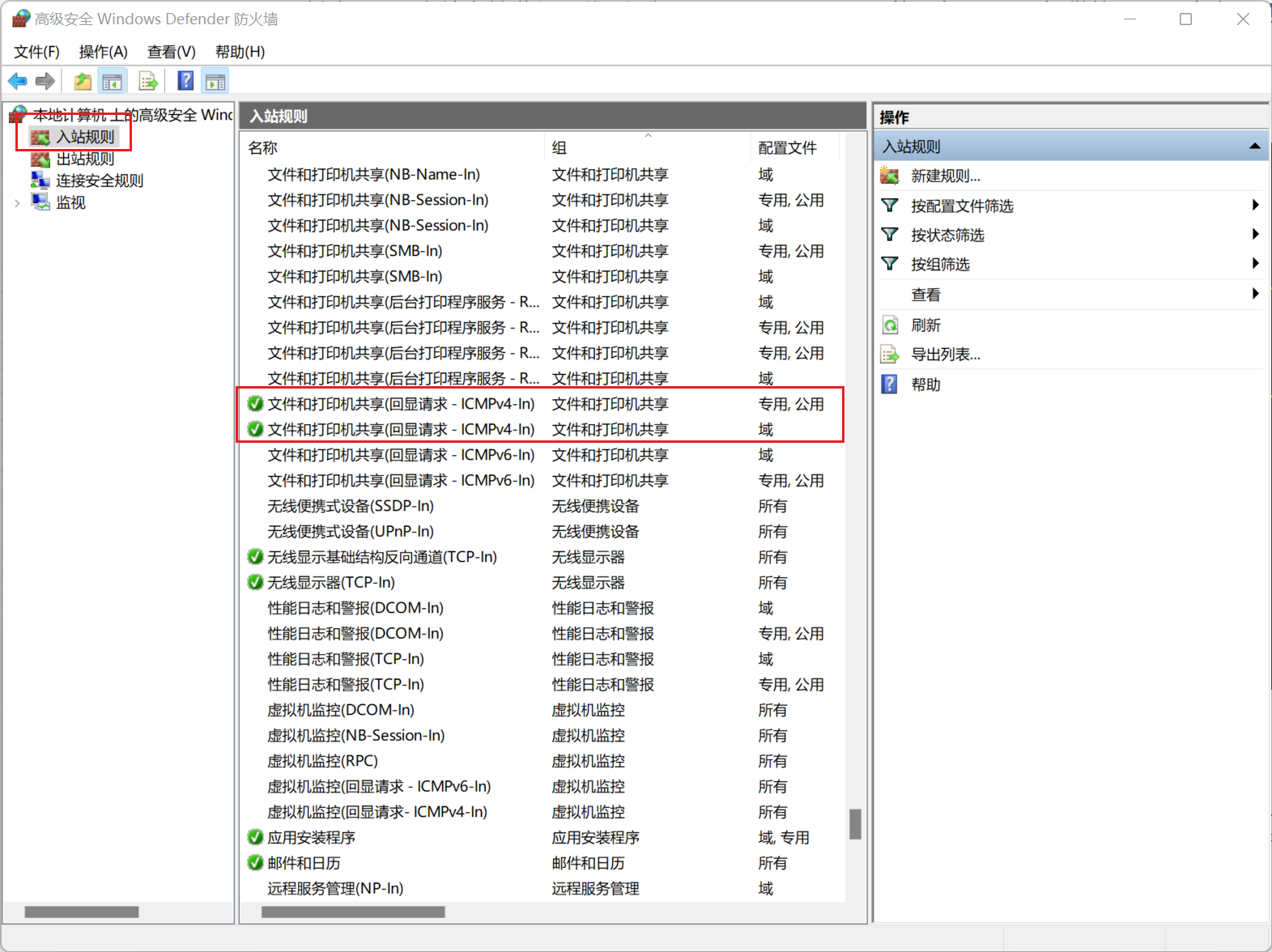
Task: Expand the 监视 tree node
Action: pyautogui.click(x=17, y=203)
